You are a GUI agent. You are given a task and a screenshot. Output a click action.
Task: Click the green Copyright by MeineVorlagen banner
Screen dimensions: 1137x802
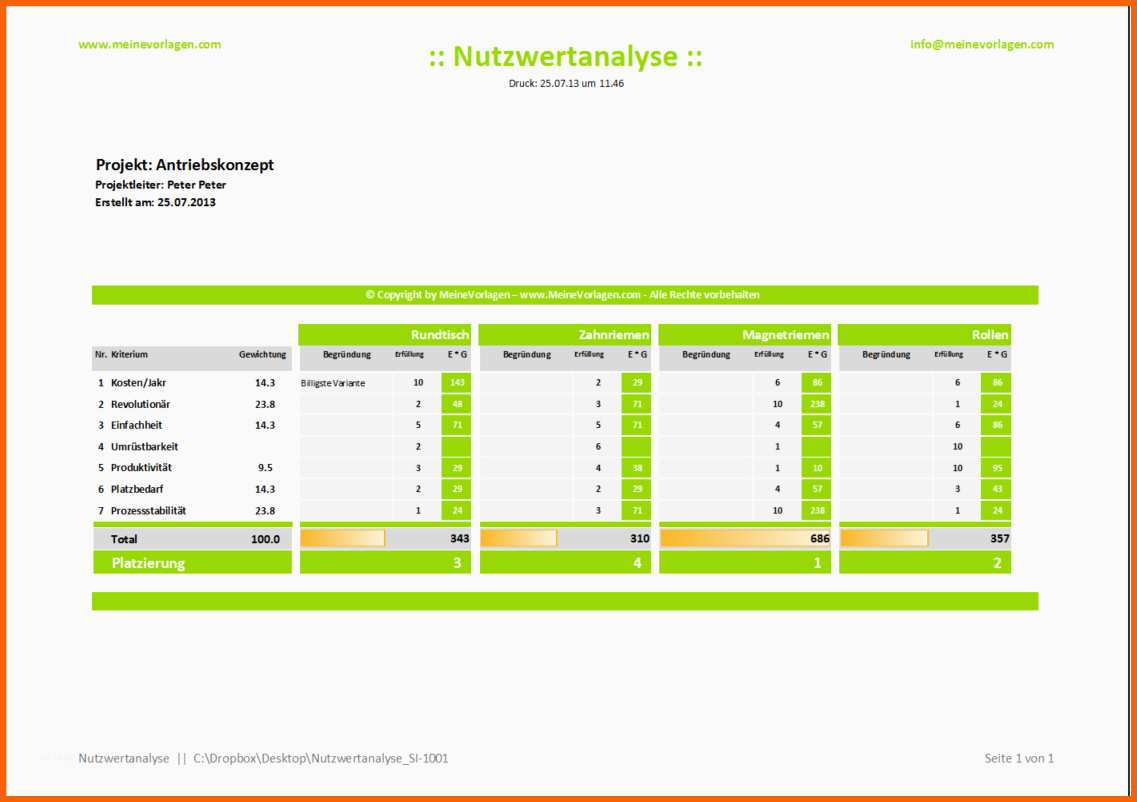(x=565, y=295)
